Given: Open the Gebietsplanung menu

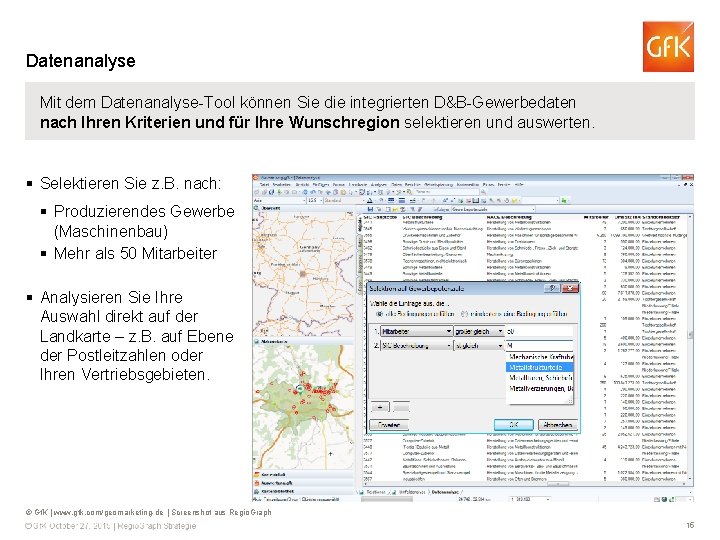Looking at the screenshot, I should coord(439,185).
